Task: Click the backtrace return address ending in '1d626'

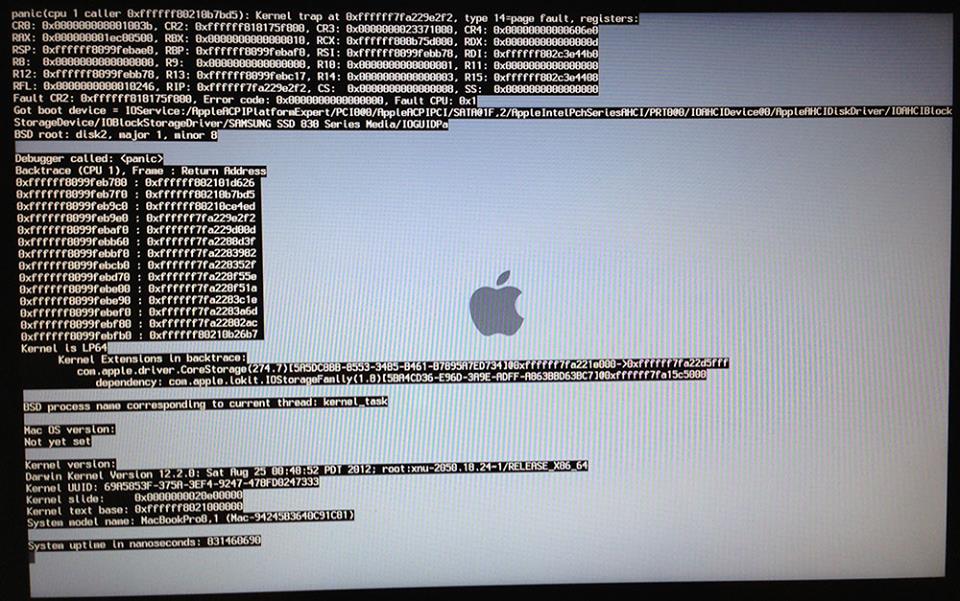Action: pos(200,182)
